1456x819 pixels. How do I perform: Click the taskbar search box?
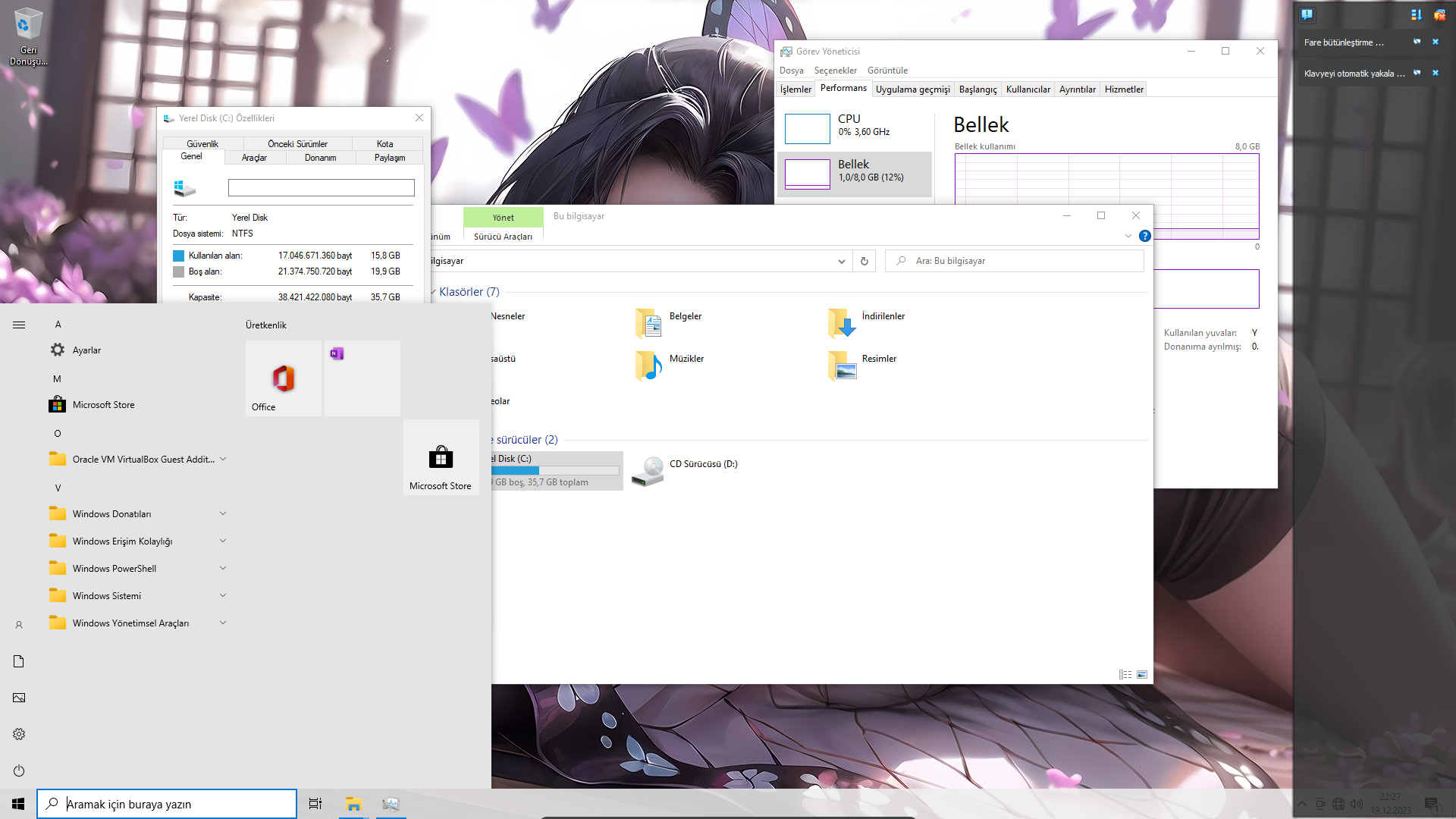[167, 804]
